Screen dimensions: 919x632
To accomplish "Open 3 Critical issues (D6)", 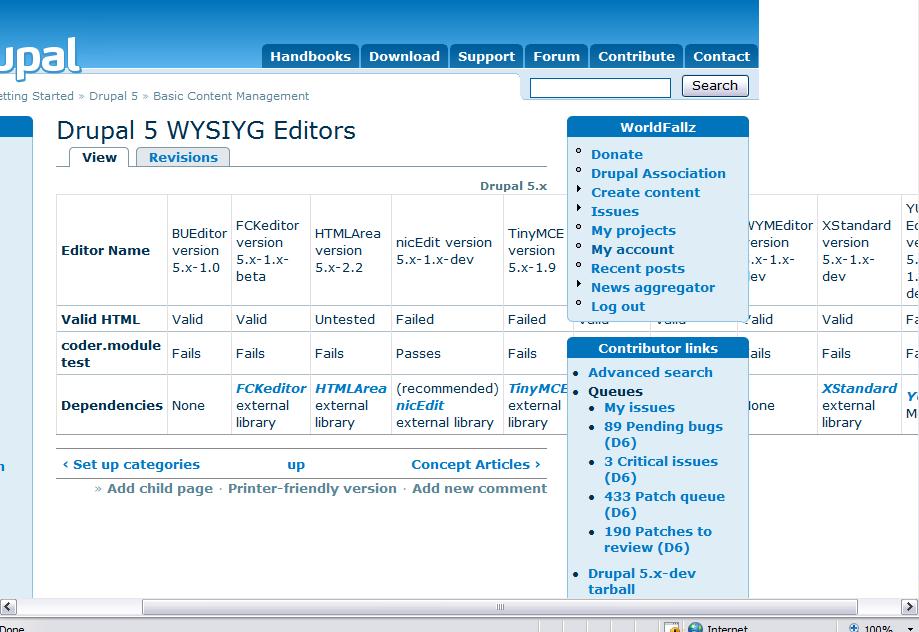I will point(661,469).
